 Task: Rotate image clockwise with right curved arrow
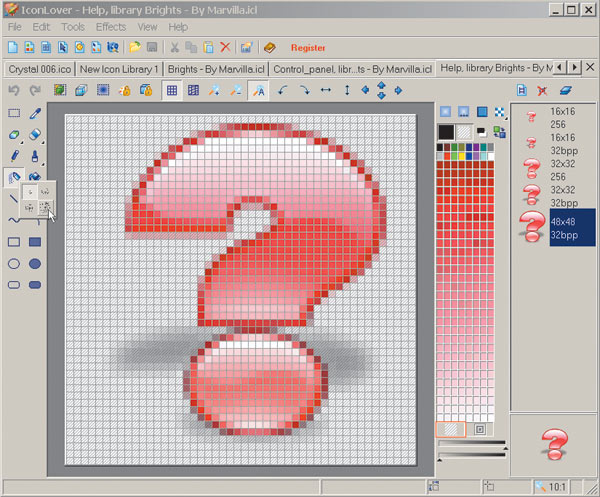305,90
